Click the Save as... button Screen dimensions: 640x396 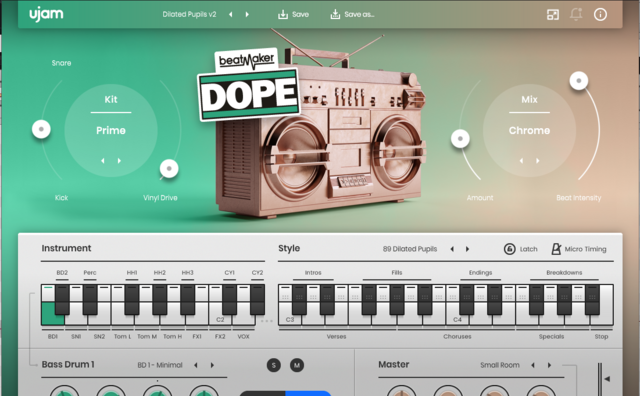(353, 15)
